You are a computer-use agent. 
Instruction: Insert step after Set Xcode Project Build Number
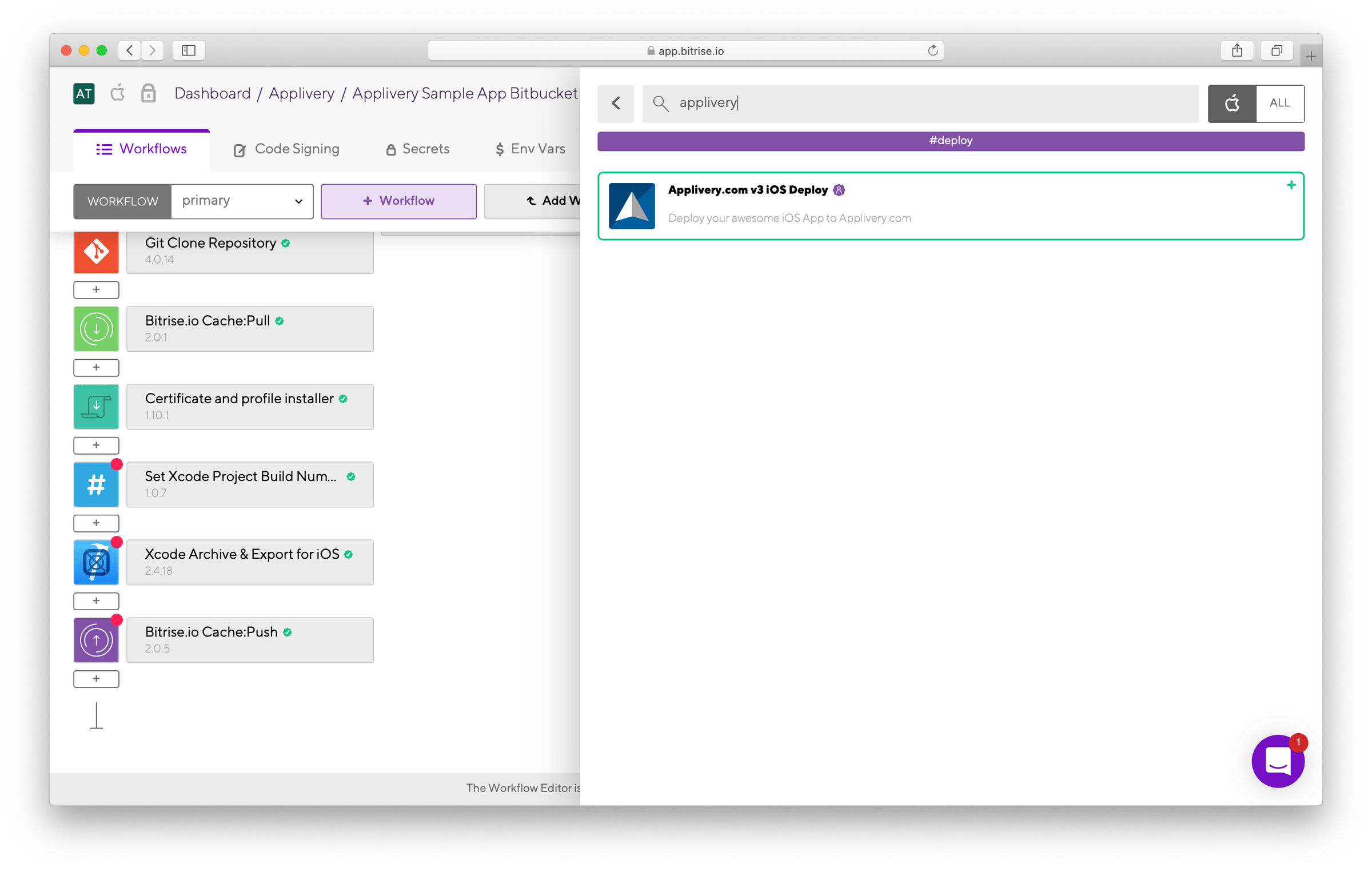coord(96,523)
